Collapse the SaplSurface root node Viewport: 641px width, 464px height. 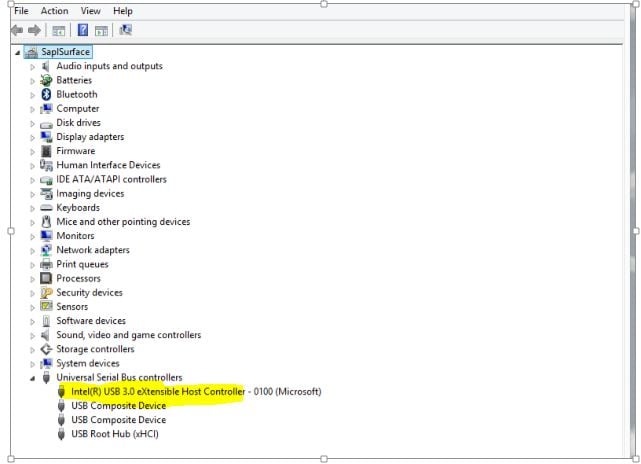tap(18, 52)
